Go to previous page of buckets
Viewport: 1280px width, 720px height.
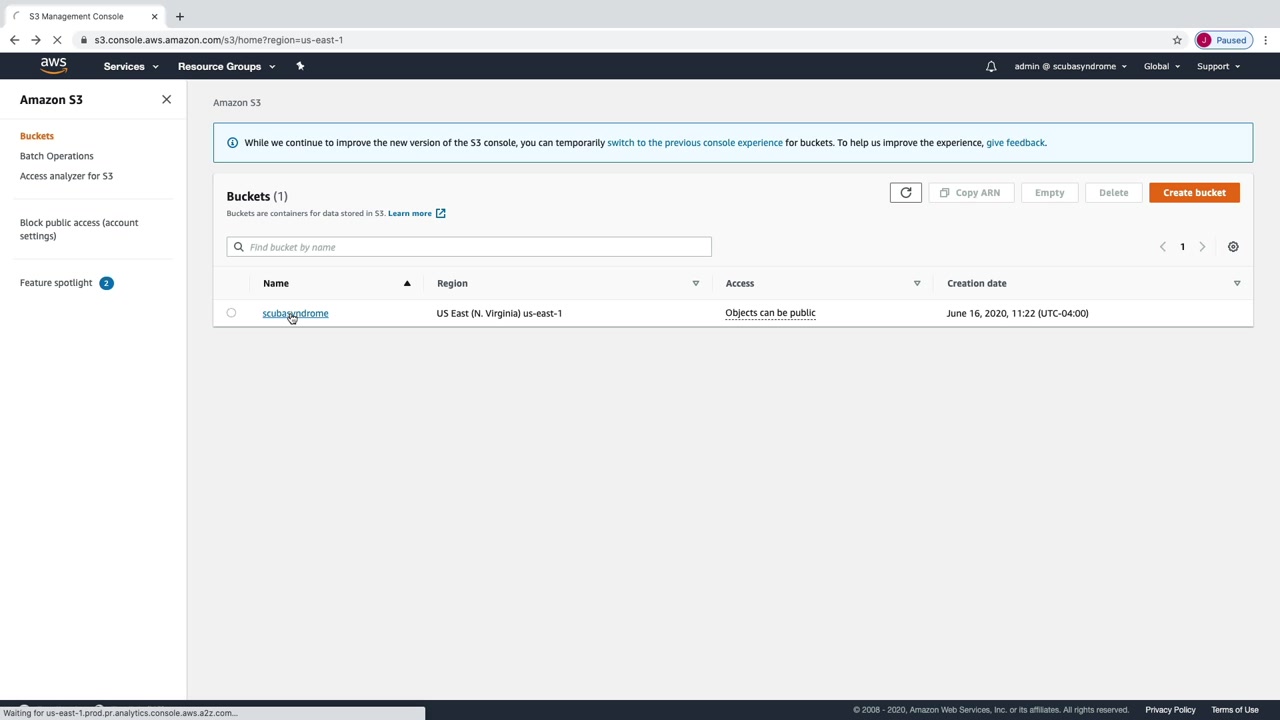pyautogui.click(x=1162, y=247)
